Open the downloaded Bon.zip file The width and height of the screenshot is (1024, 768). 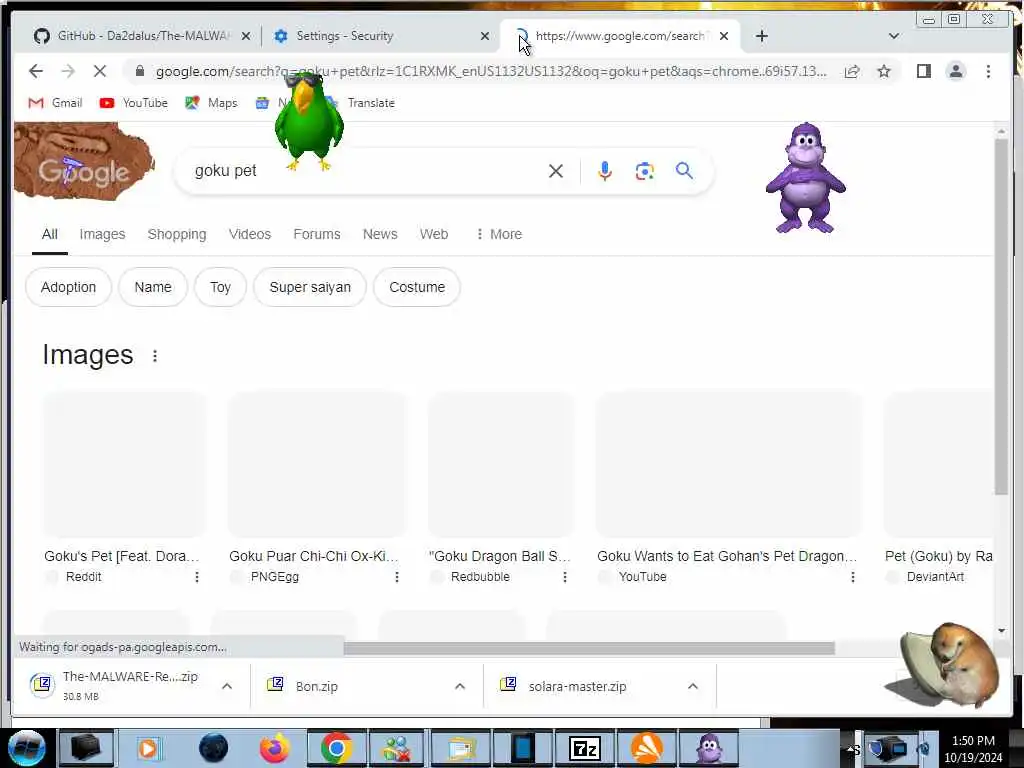[317, 686]
